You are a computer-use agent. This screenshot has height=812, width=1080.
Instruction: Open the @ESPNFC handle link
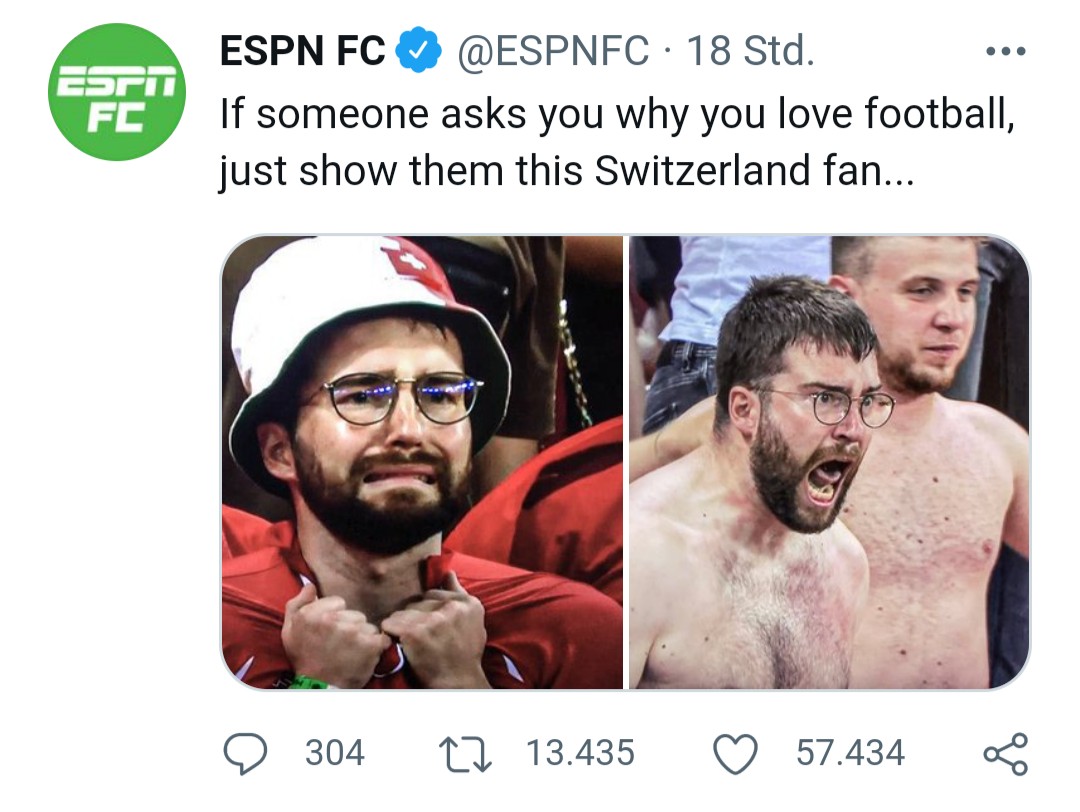(553, 52)
